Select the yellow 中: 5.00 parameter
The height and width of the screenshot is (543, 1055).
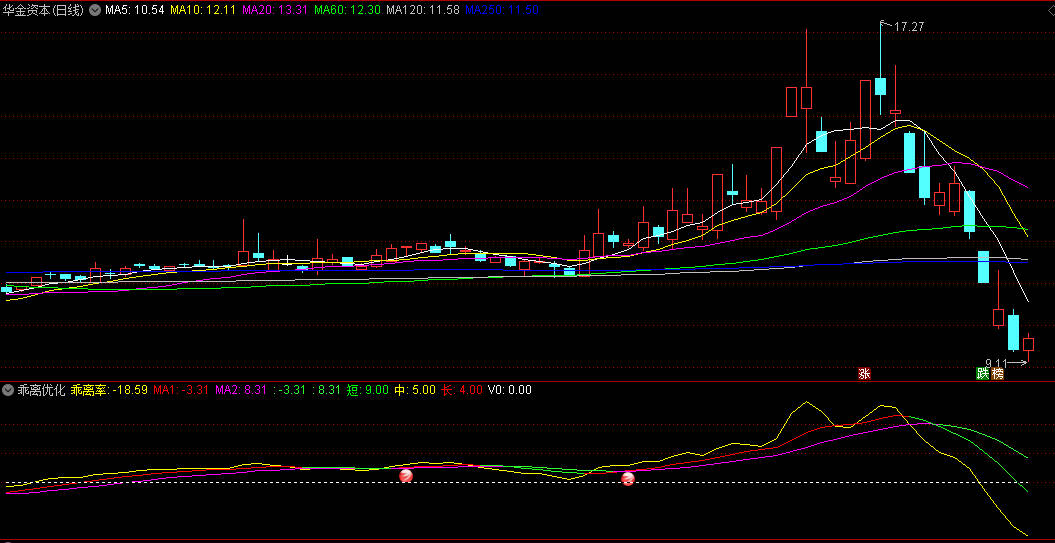point(415,390)
